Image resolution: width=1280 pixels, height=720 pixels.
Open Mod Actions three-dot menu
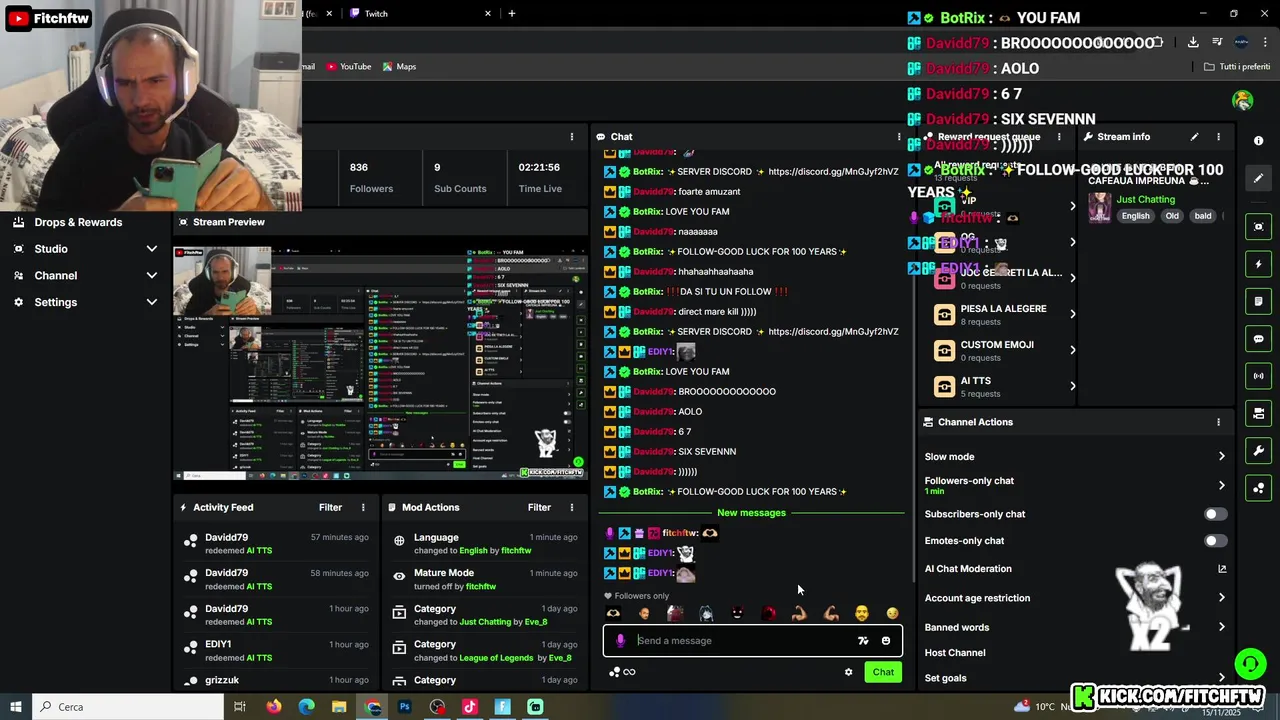(572, 507)
